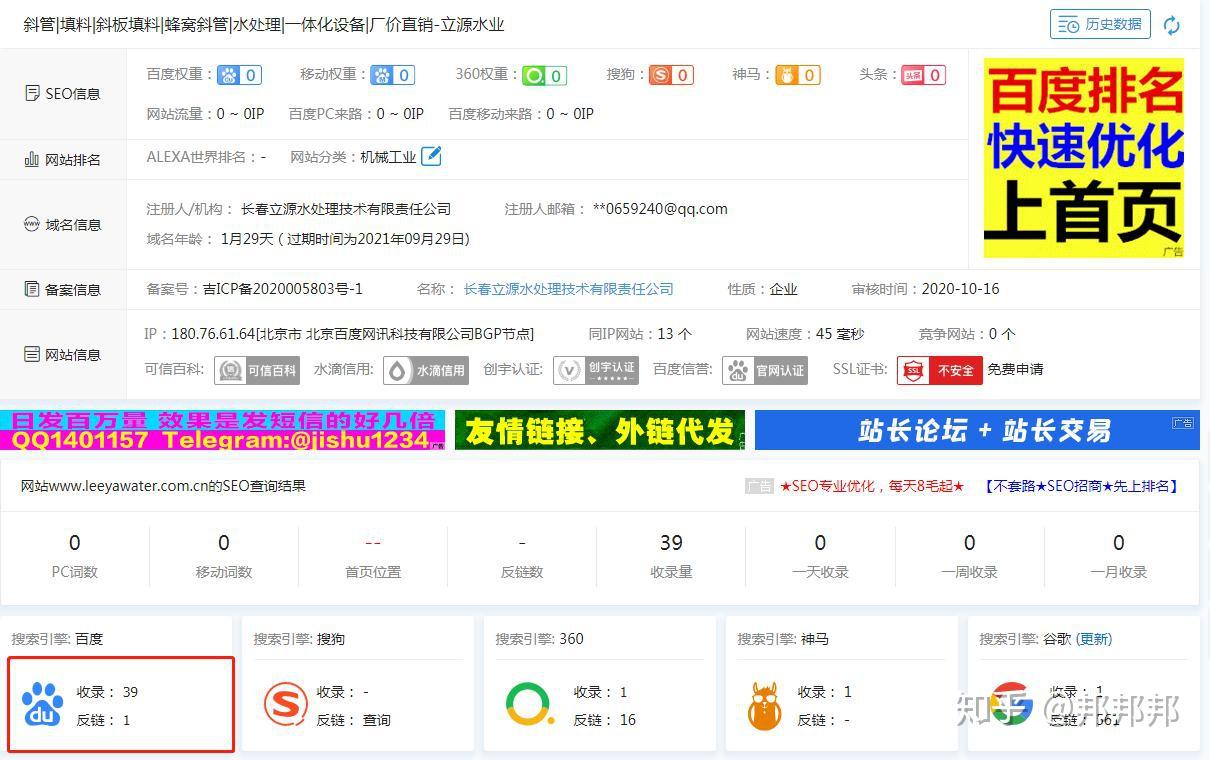Click the 移动权重 paw badge
Viewport: 1210px width, 760px height.
pos(393,75)
